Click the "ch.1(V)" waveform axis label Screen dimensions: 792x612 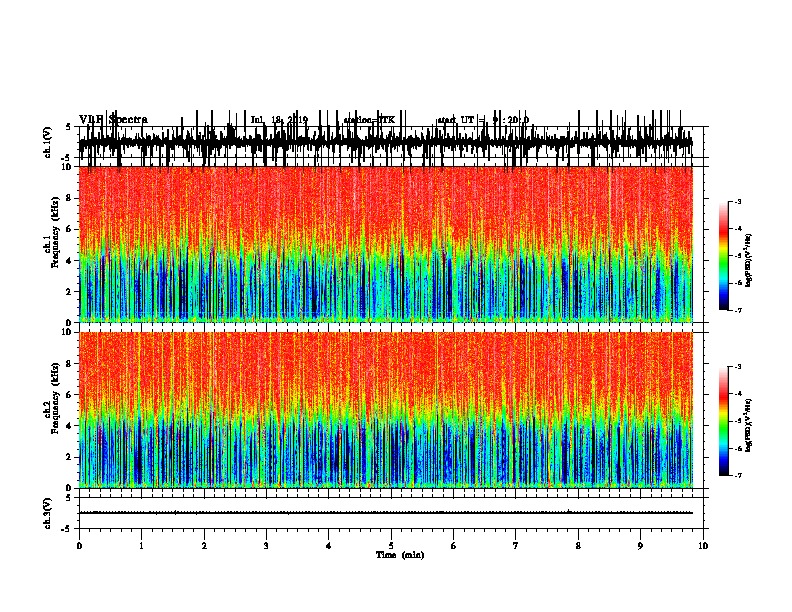point(48,142)
